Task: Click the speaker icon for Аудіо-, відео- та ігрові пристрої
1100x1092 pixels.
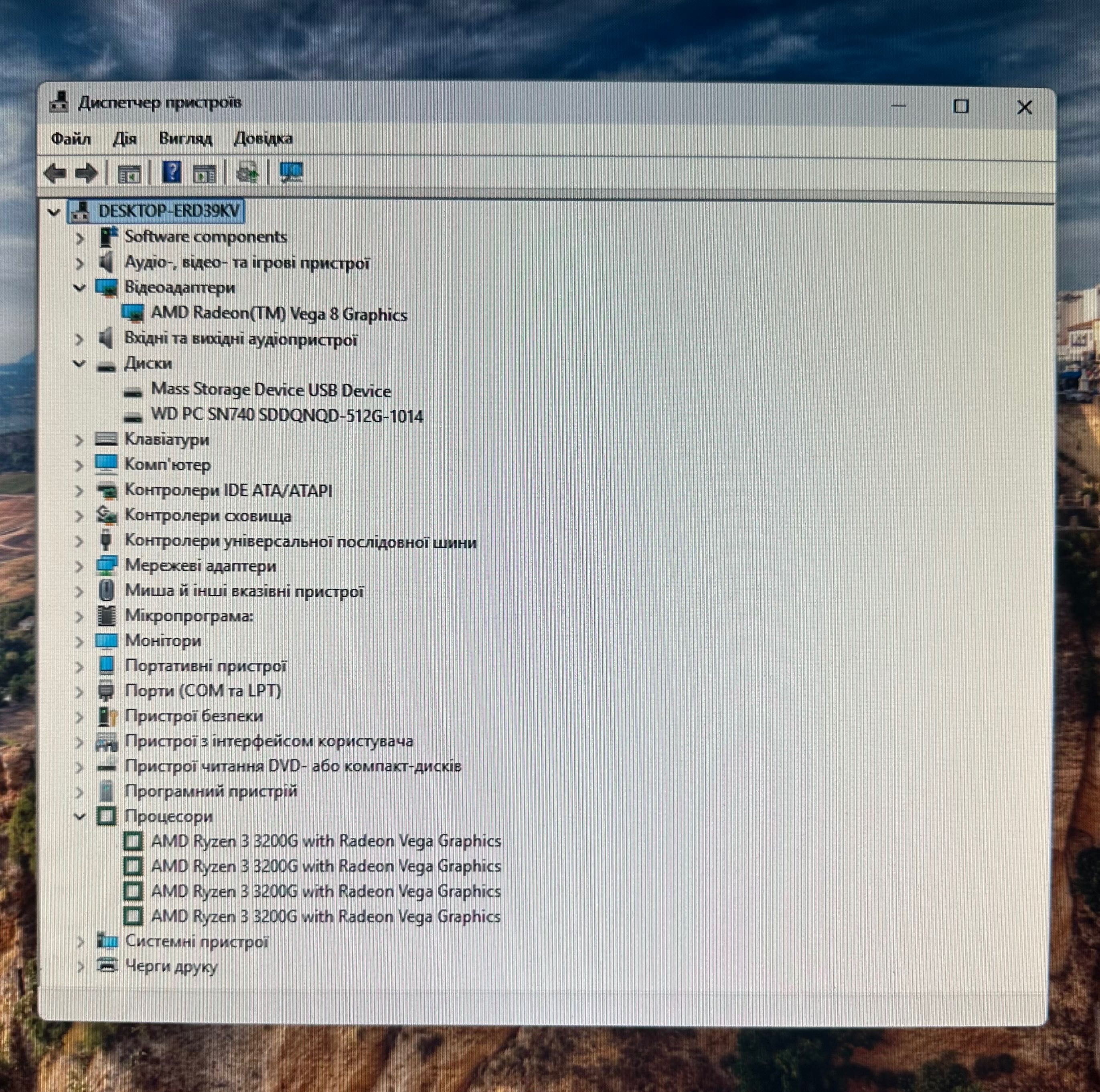Action: tap(106, 262)
